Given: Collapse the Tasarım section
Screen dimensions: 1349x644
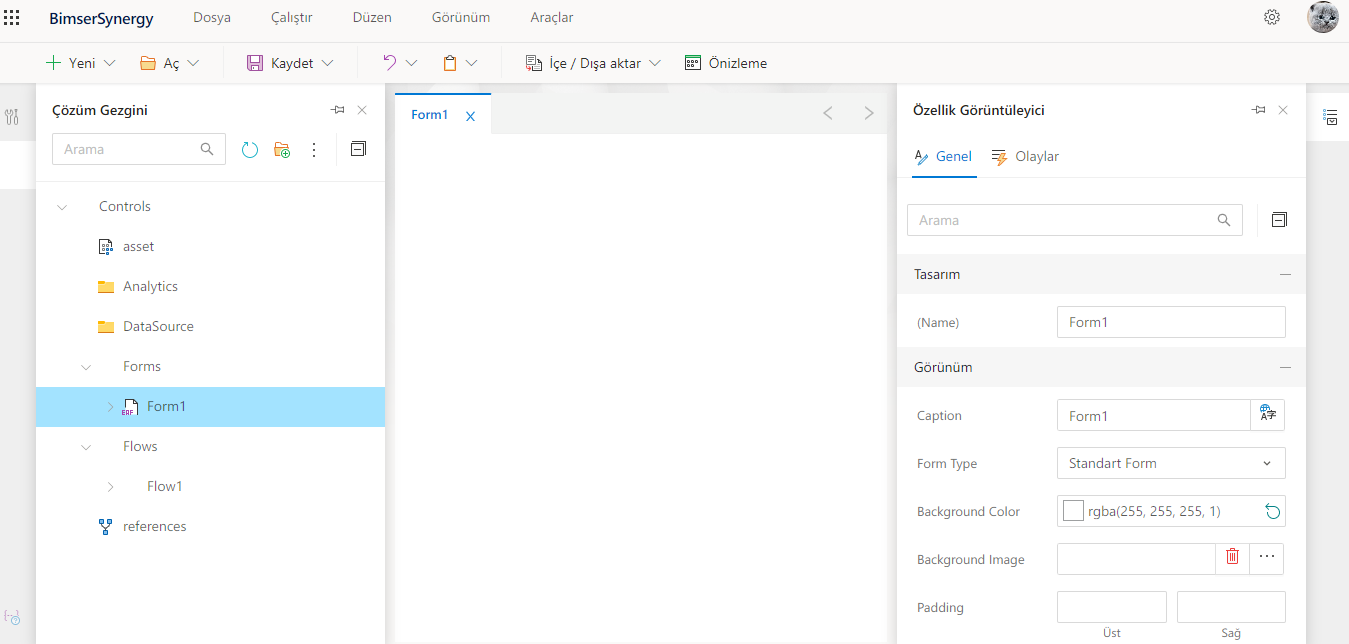Looking at the screenshot, I should tap(1285, 274).
